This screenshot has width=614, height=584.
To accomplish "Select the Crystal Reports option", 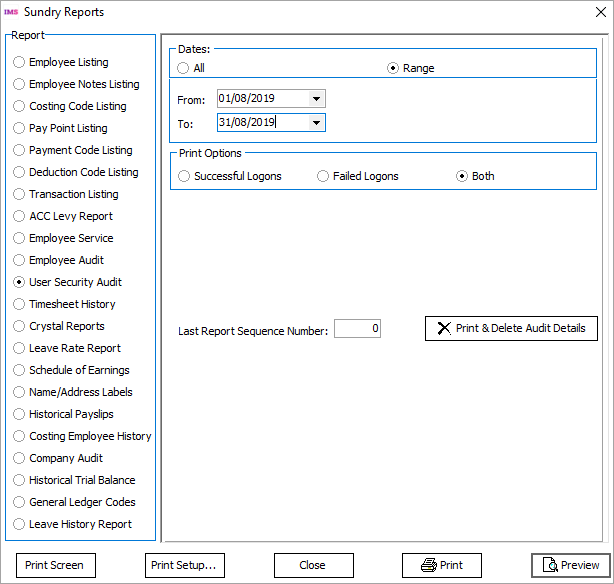I will click(19, 326).
